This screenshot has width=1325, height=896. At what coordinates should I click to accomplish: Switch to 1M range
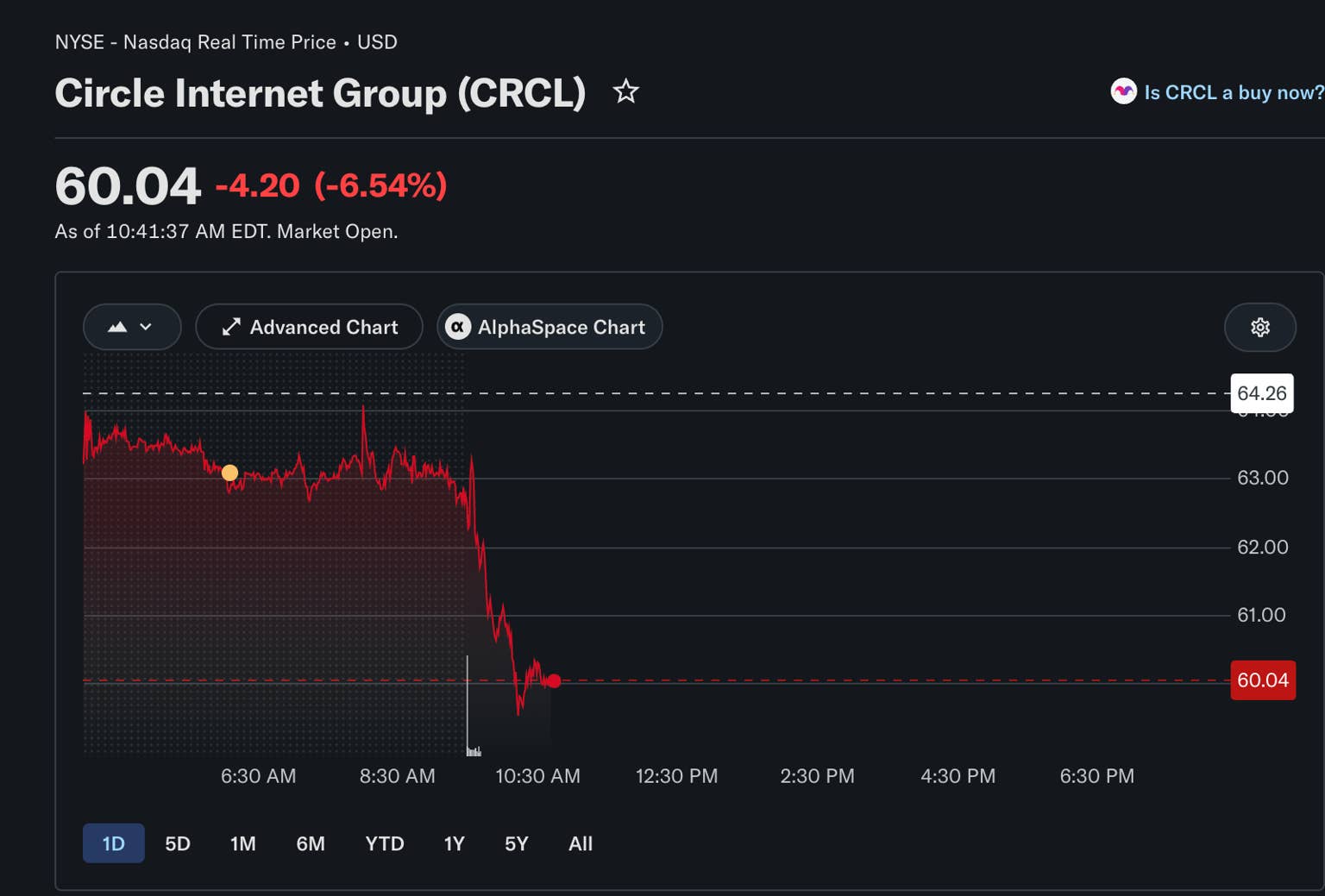(x=243, y=843)
